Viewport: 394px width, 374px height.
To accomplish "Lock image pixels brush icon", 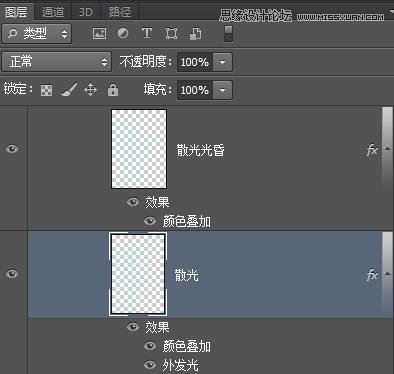I will pos(69,90).
